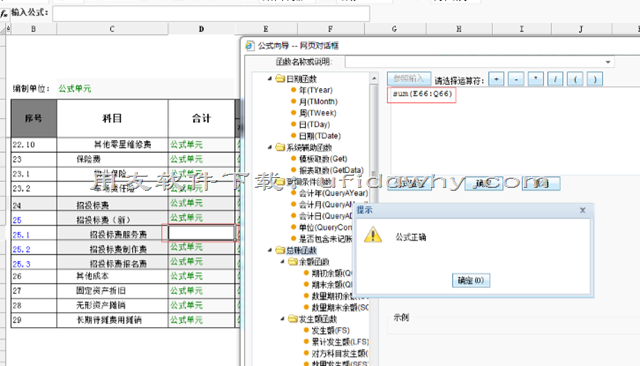Collapse the 发生额函数 subfolder
This screenshot has width=640, height=366.
point(282,318)
